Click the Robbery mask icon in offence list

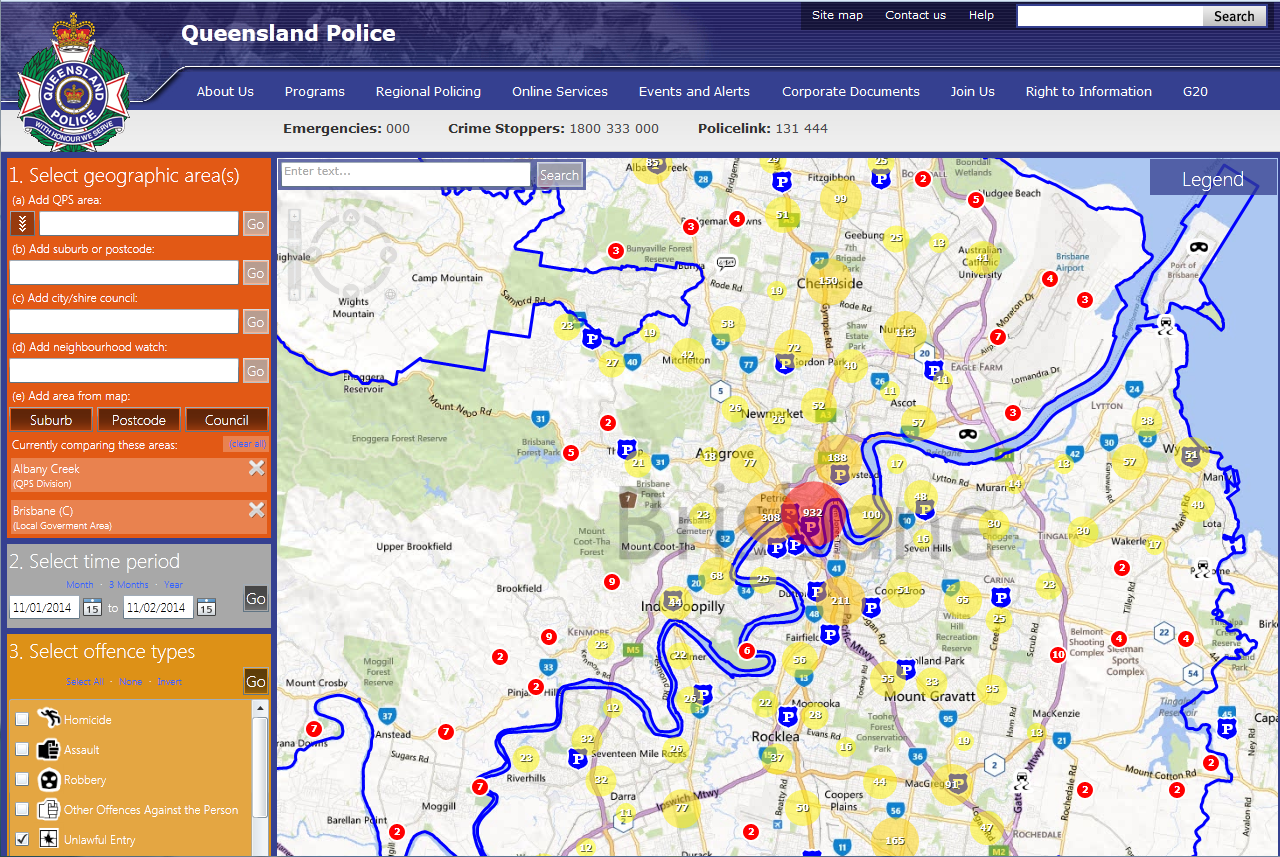click(49, 780)
